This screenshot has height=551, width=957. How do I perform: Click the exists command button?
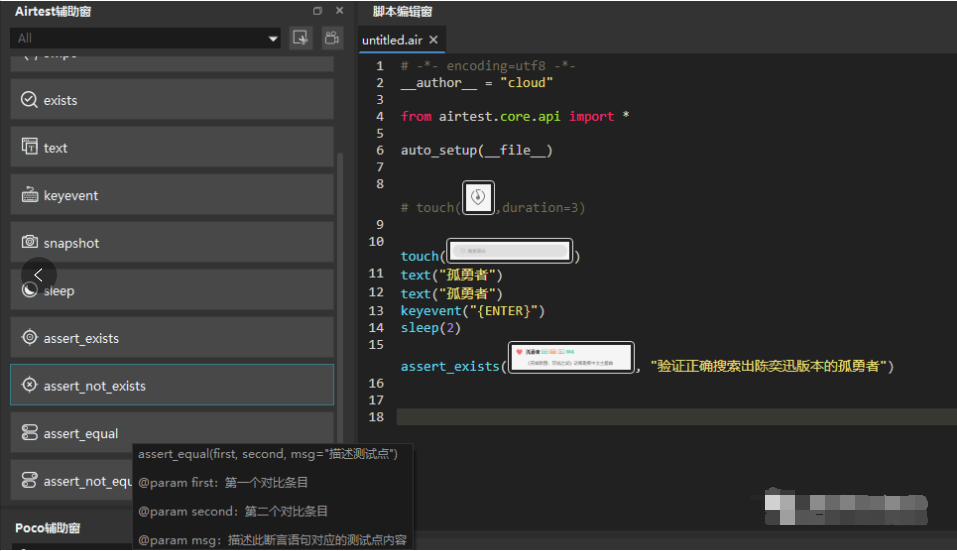[x=172, y=99]
